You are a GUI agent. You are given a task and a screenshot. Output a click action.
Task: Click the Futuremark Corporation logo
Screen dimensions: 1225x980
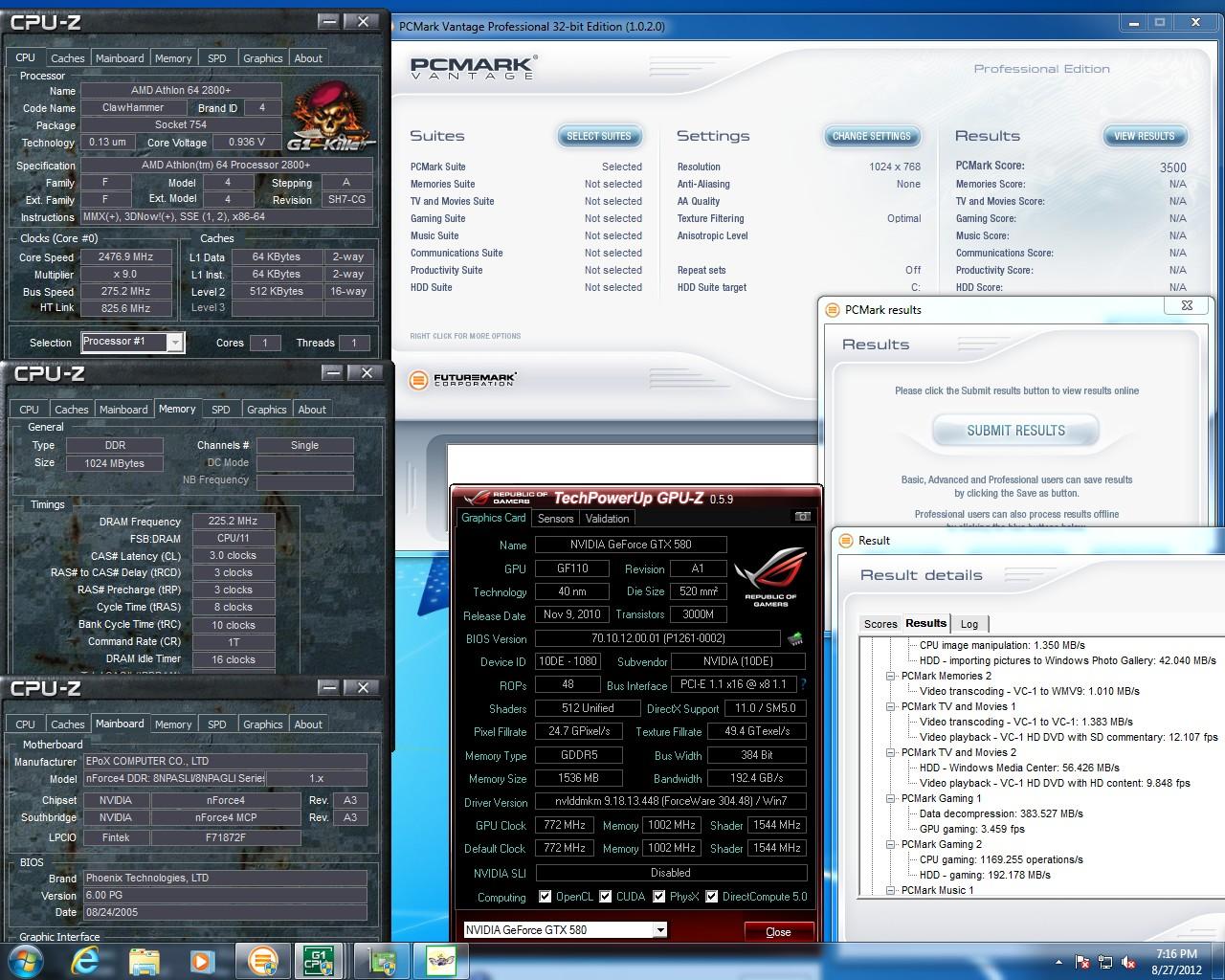(462, 380)
